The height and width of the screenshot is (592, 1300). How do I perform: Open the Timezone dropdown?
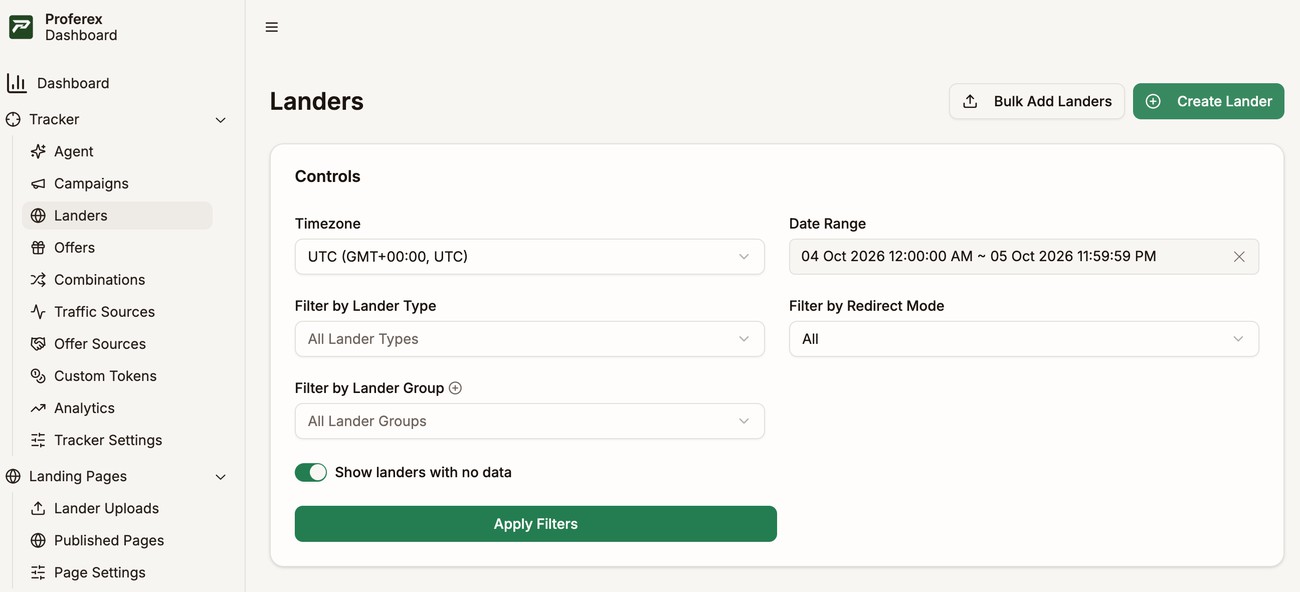pyautogui.click(x=530, y=256)
